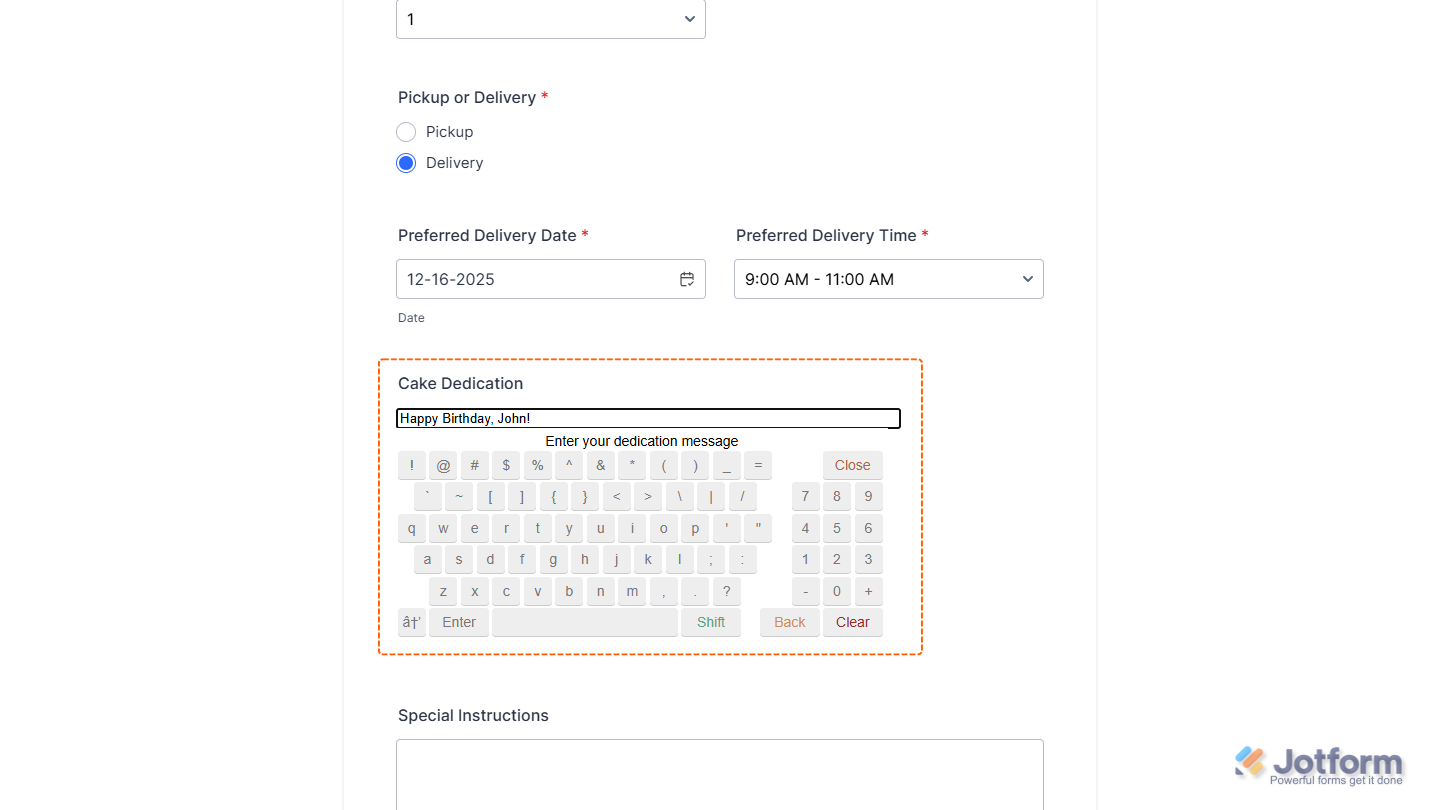This screenshot has width=1440, height=810.
Task: Open the calendar icon on delivery date
Action: coord(687,279)
